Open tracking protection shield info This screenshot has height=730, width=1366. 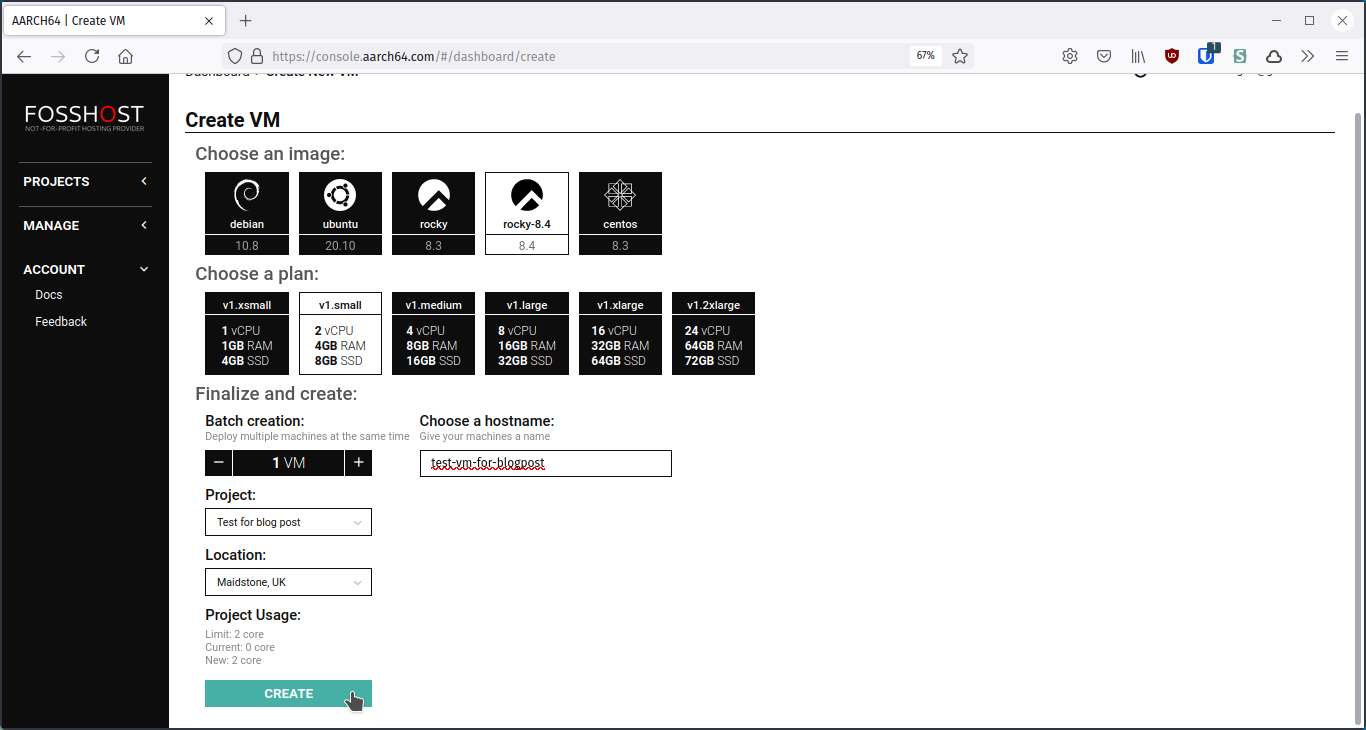[235, 56]
